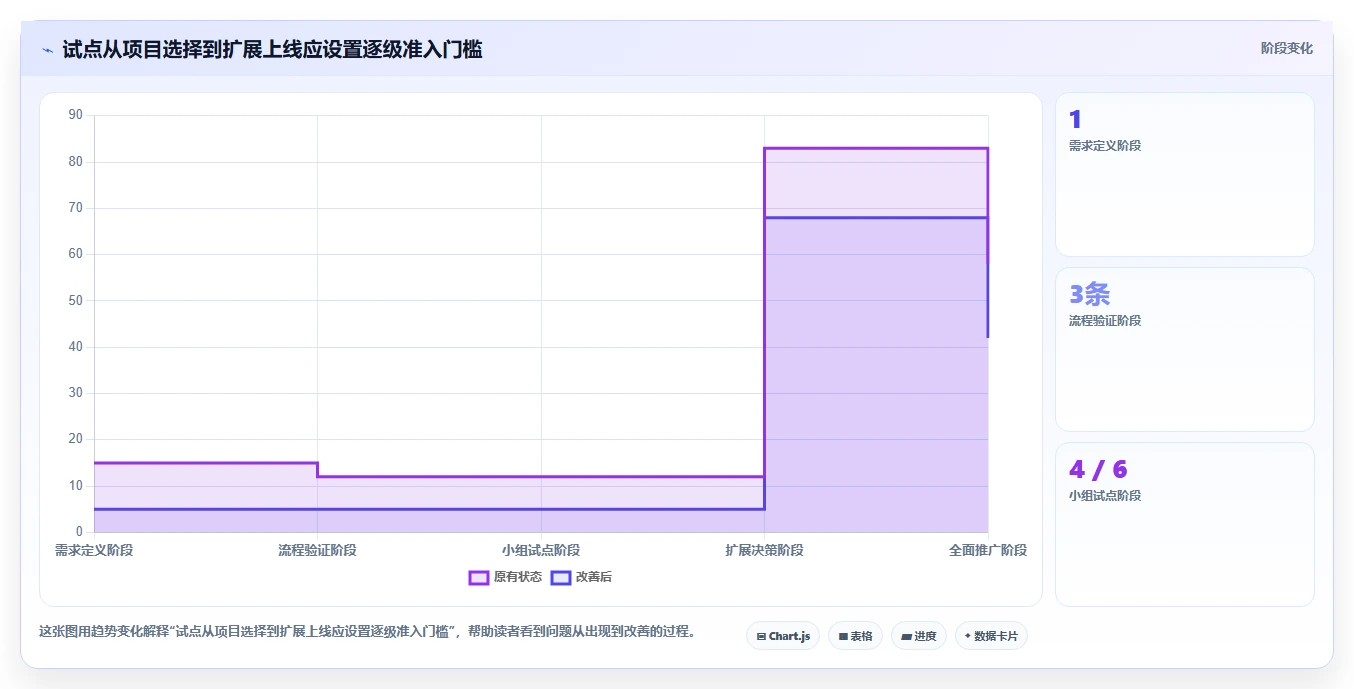Click the 流程验证阶段 x-axis label

point(317,550)
